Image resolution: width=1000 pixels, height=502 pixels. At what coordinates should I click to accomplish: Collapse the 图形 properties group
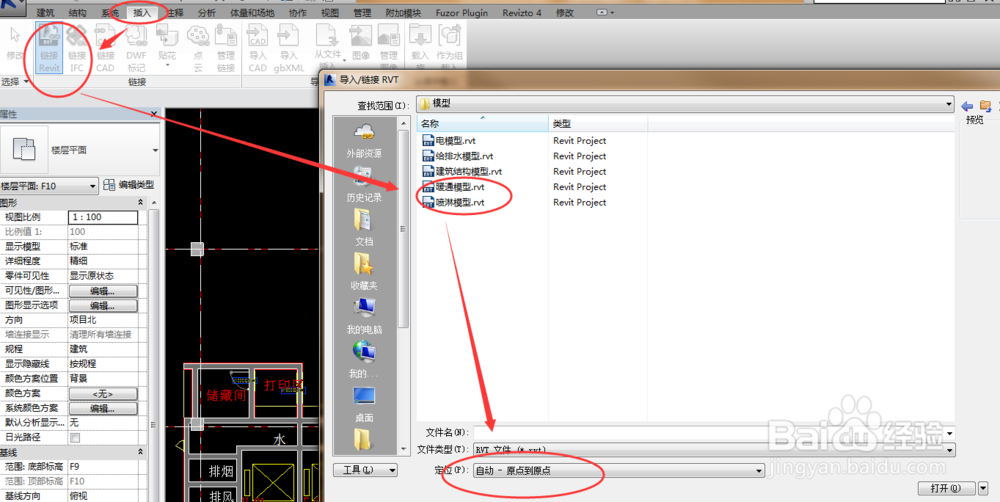[x=140, y=202]
